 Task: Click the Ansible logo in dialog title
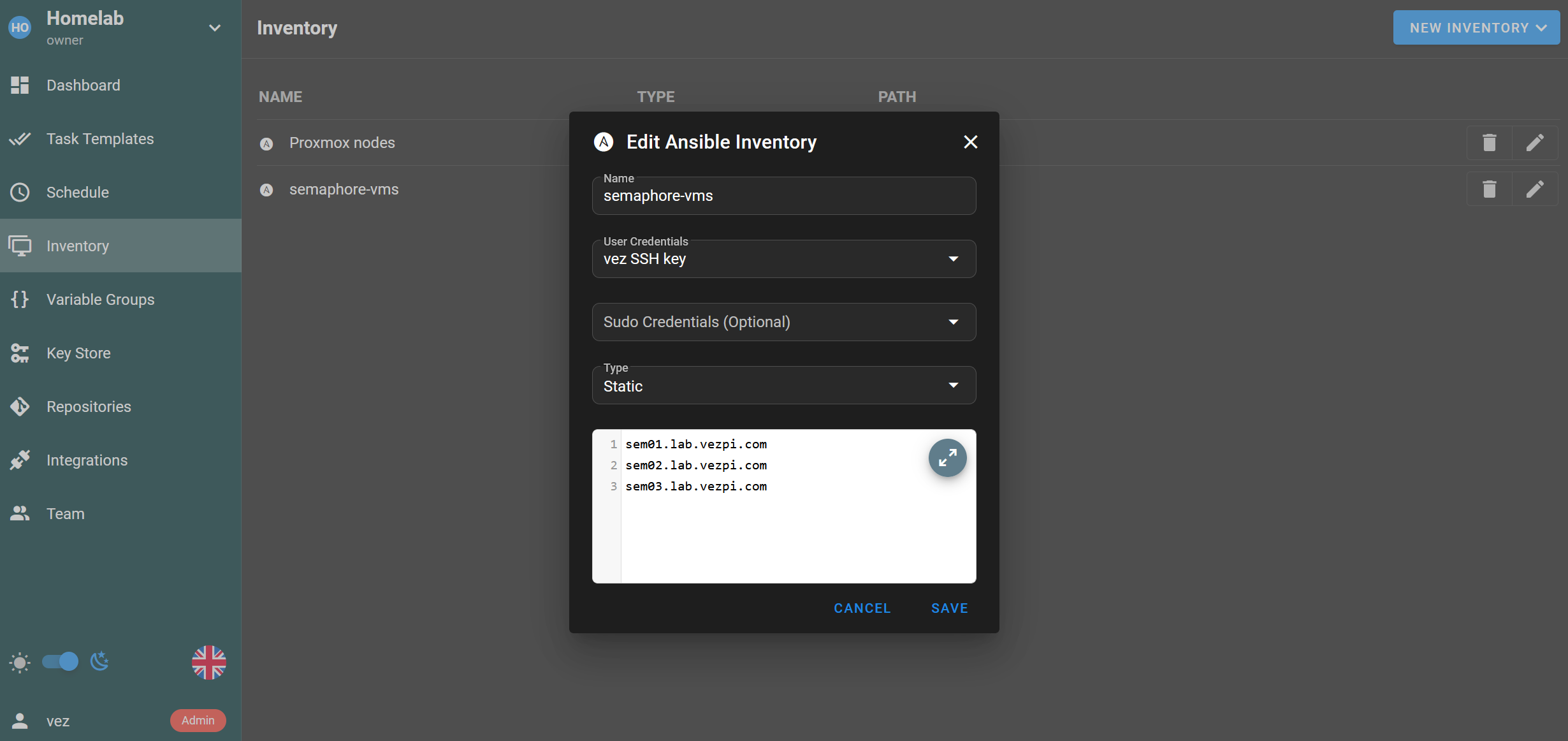pos(603,142)
